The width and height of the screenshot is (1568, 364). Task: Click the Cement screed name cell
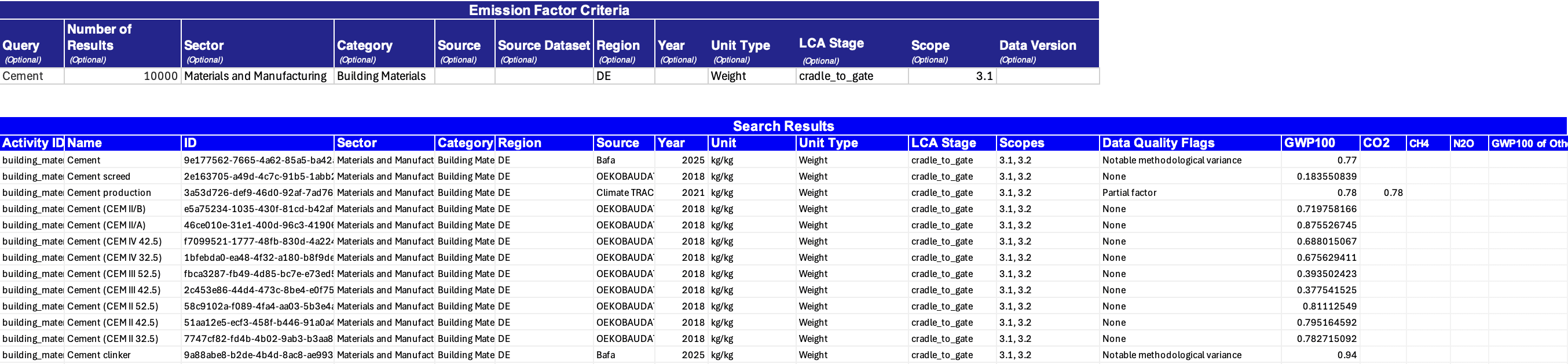click(x=122, y=176)
